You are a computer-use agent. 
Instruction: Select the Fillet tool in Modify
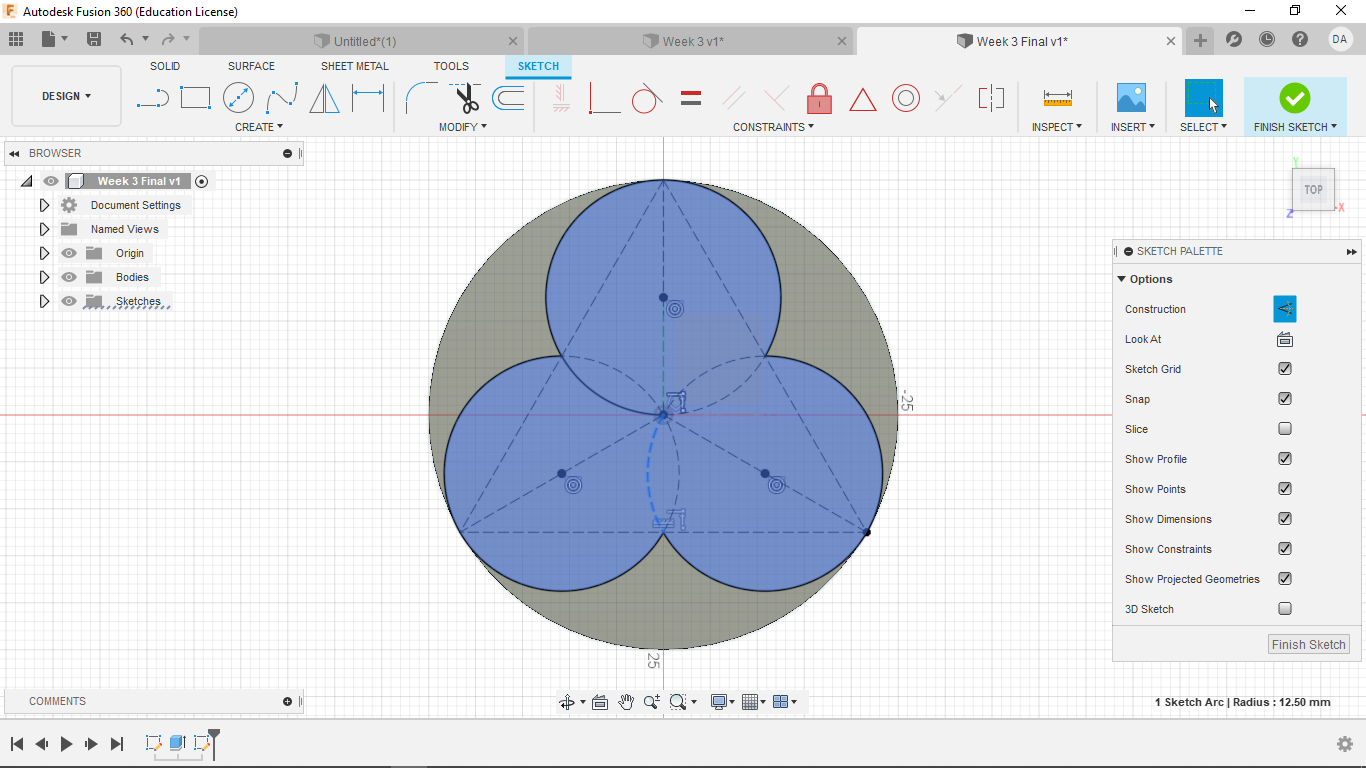click(421, 98)
